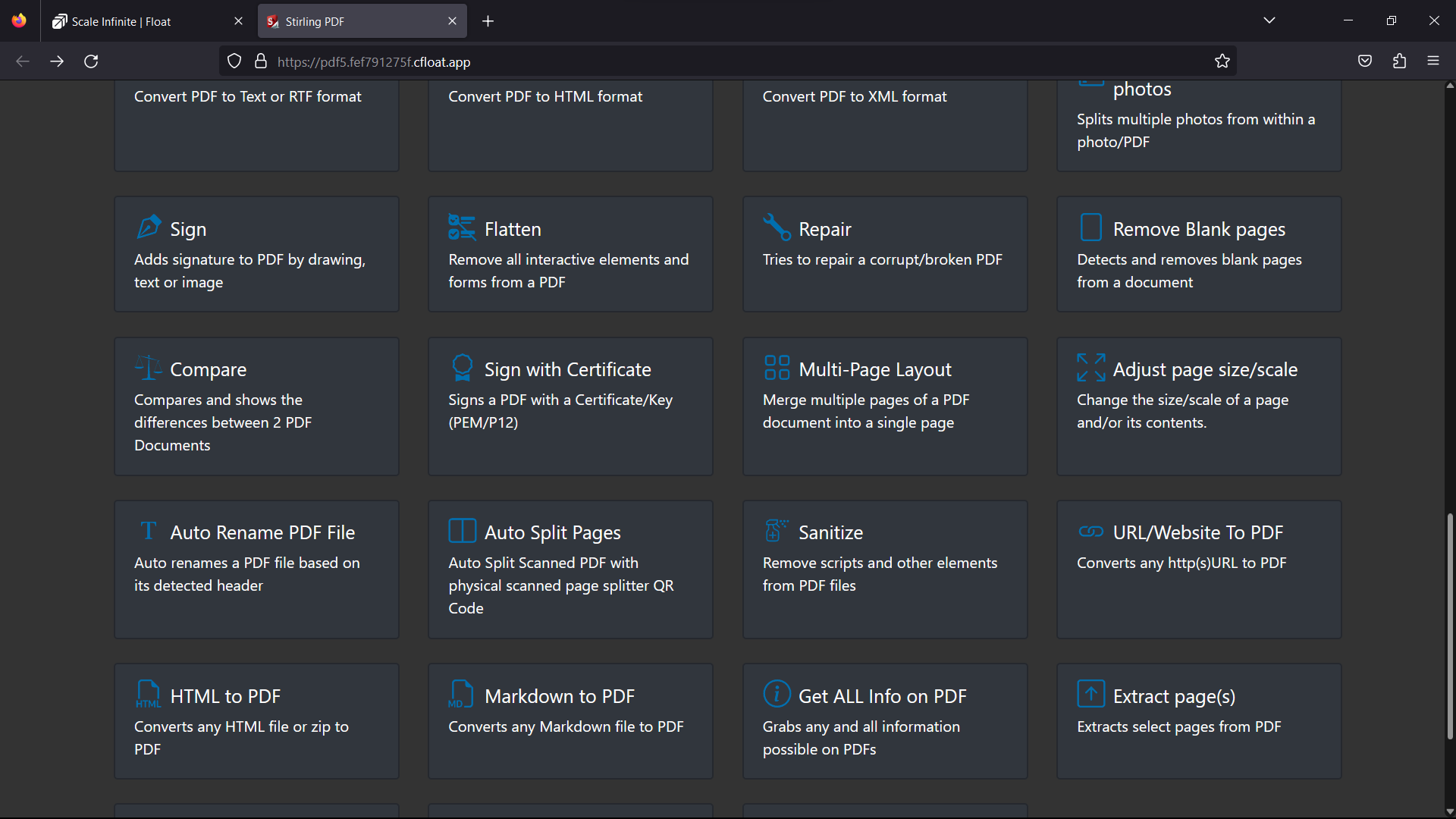Click 'Tries to repair a corrupt/broken PDF'
1456x819 pixels.
(882, 259)
